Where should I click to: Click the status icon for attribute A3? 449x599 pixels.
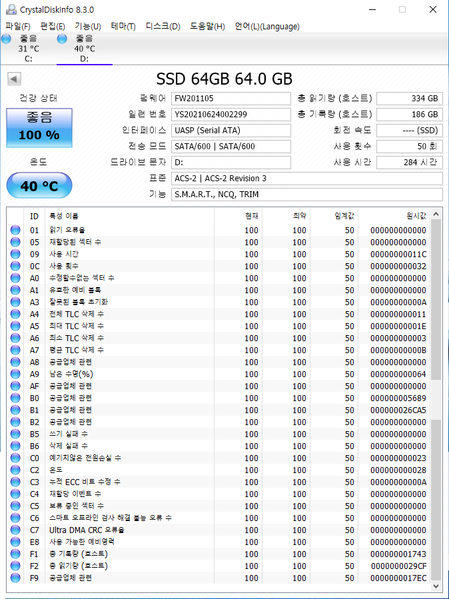tap(15, 302)
